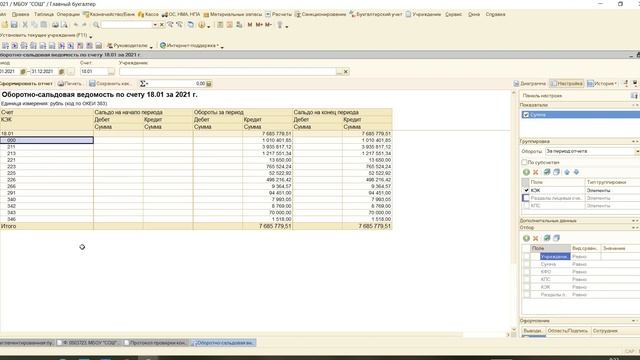Enable the КПС grouping checkbox
Viewport: 640px width, 360px height.
click(x=526, y=206)
